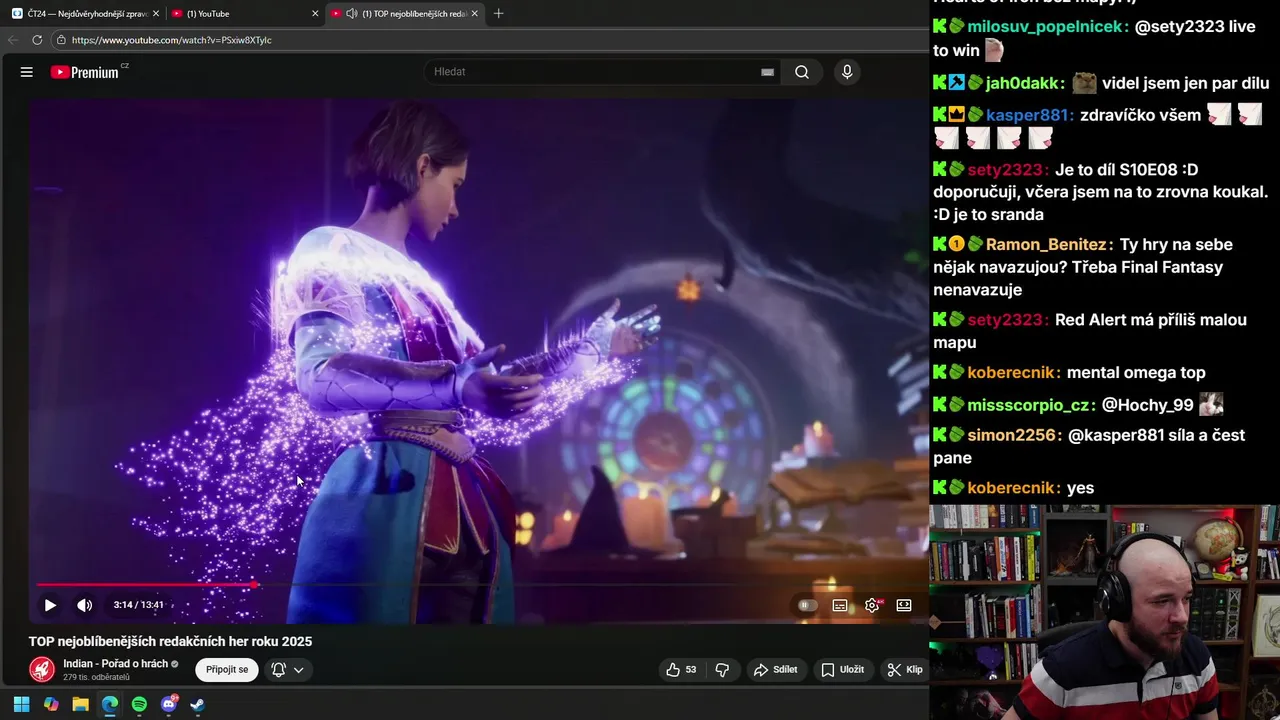Click the Sdílet share button

pyautogui.click(x=776, y=670)
